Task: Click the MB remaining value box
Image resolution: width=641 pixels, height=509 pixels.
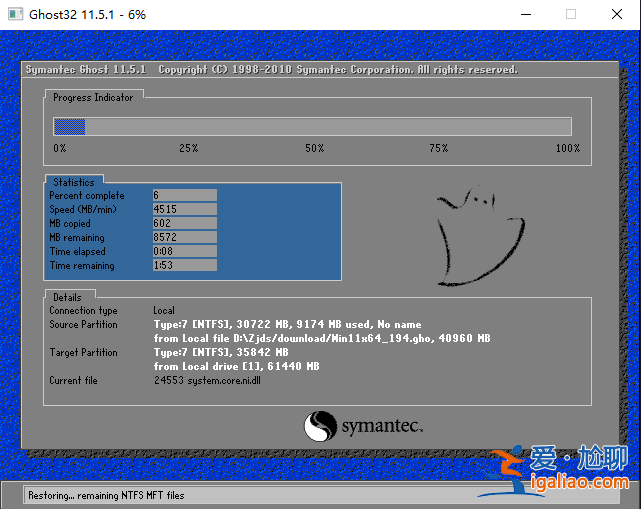Action: tap(184, 238)
